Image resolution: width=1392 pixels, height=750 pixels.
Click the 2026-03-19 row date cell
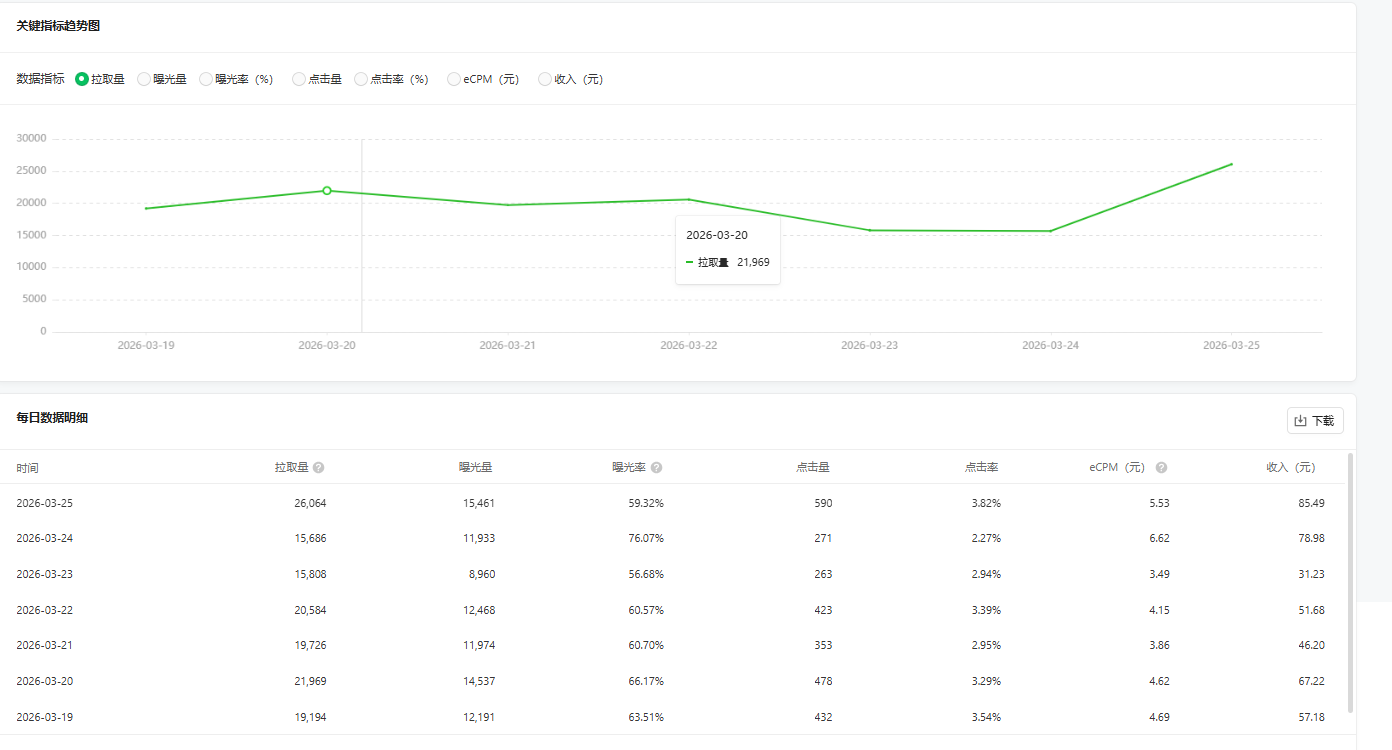click(45, 717)
